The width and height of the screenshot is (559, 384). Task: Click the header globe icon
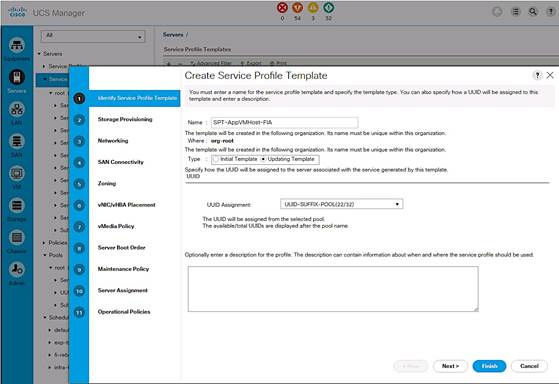pos(497,12)
